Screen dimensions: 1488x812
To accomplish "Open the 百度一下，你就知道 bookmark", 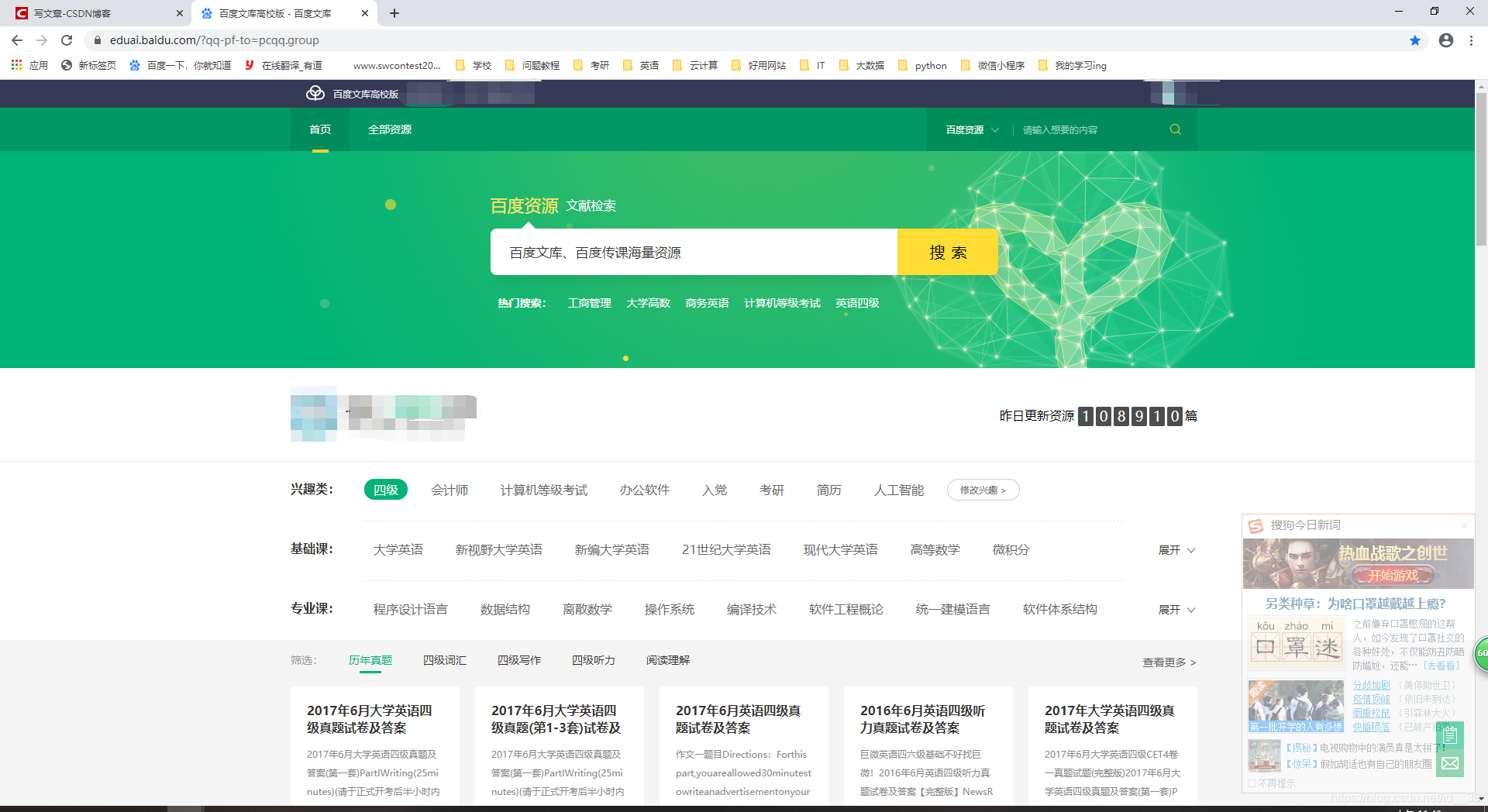I will [180, 65].
